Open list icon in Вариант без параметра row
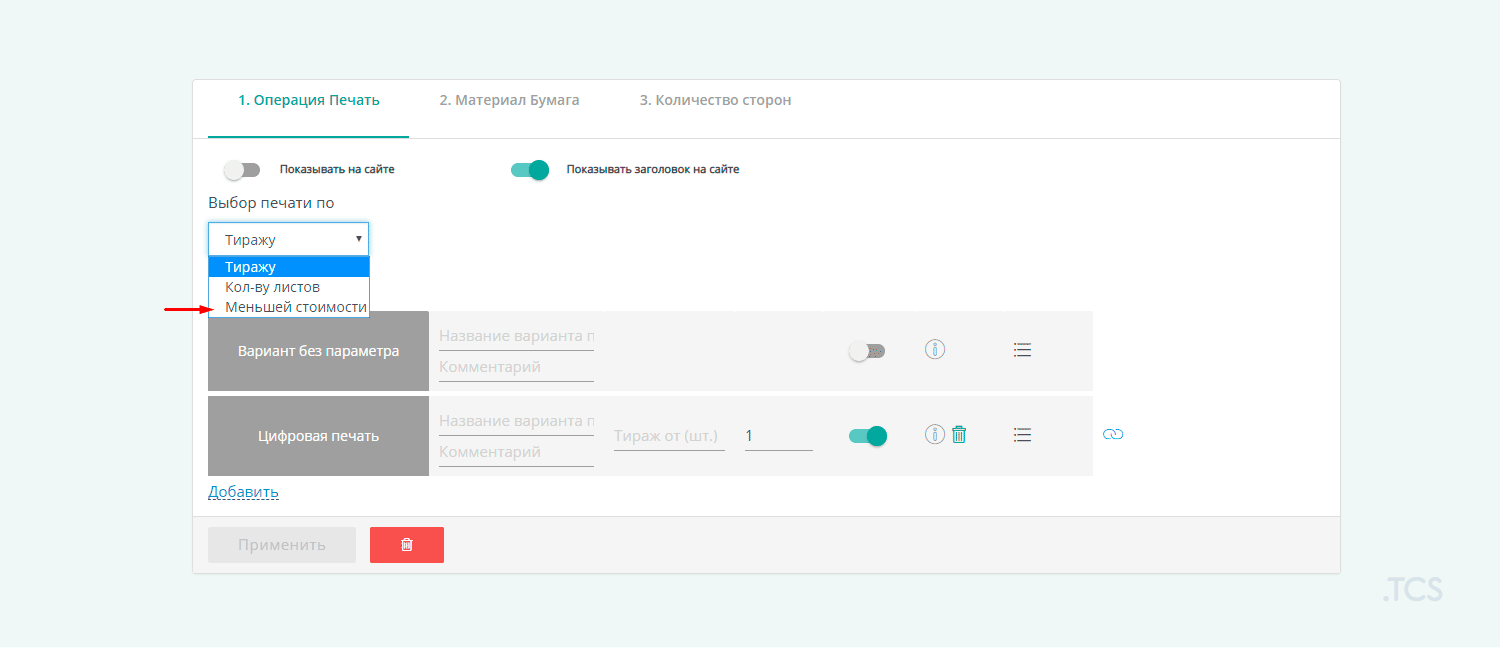Image resolution: width=1500 pixels, height=650 pixels. coord(1022,350)
